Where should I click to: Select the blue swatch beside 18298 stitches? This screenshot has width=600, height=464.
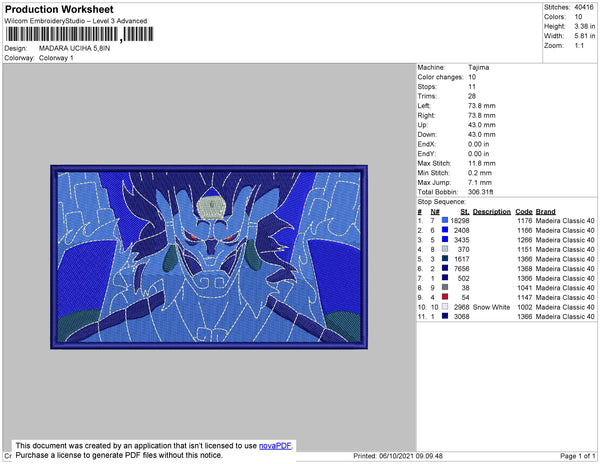click(445, 220)
